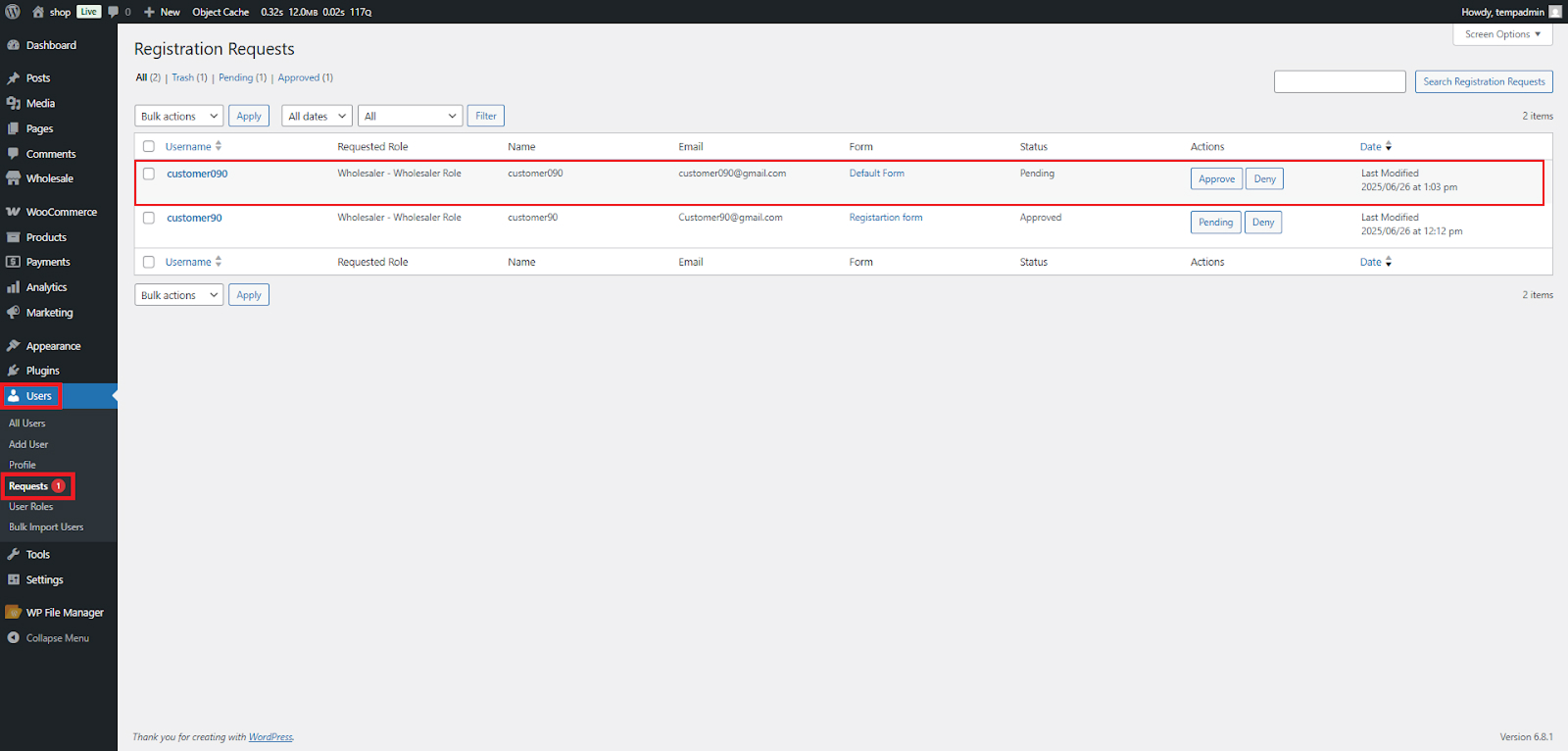Click the Comments icon in sidebar

coord(14,154)
